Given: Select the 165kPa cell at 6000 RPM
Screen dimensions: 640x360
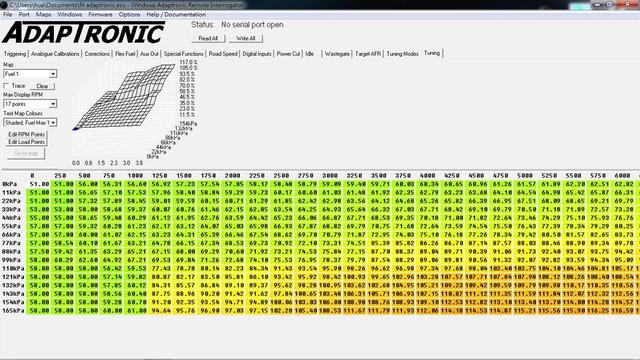Looking at the screenshot, I should pos(623,311).
